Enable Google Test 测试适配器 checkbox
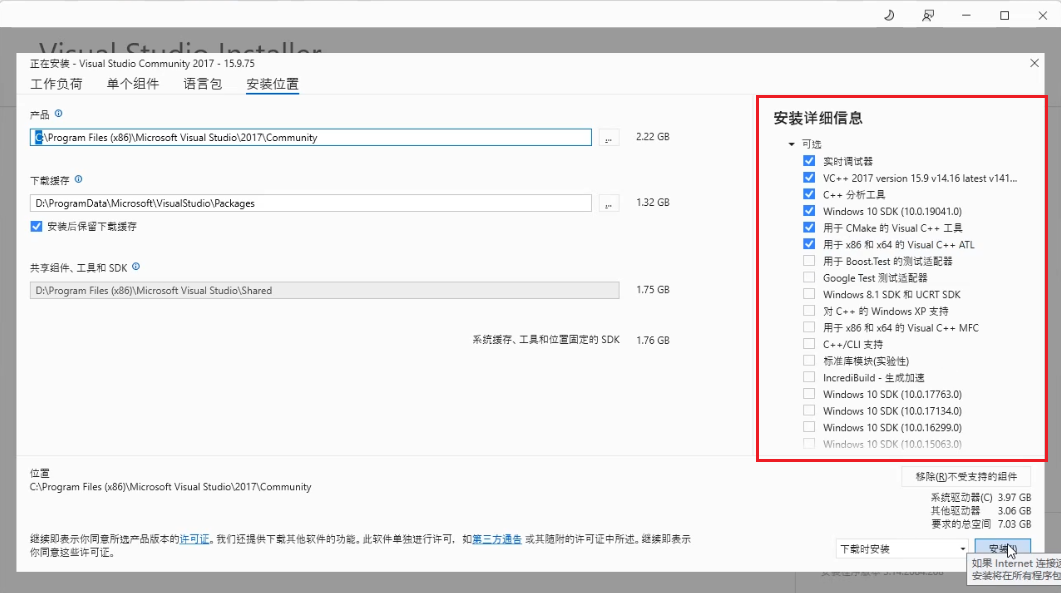The image size is (1061, 593). [x=808, y=278]
